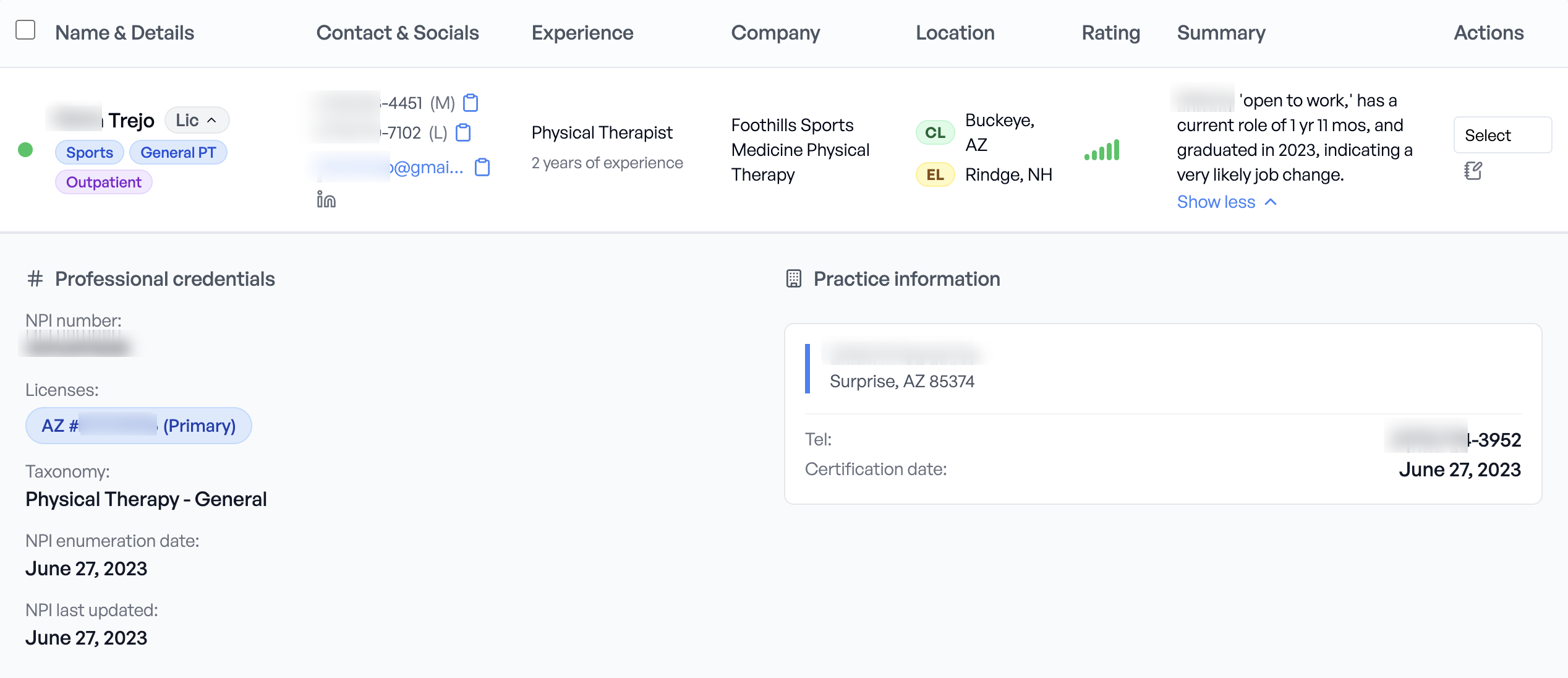The height and width of the screenshot is (678, 1568).
Task: Click the Rating column header
Action: 1110,32
